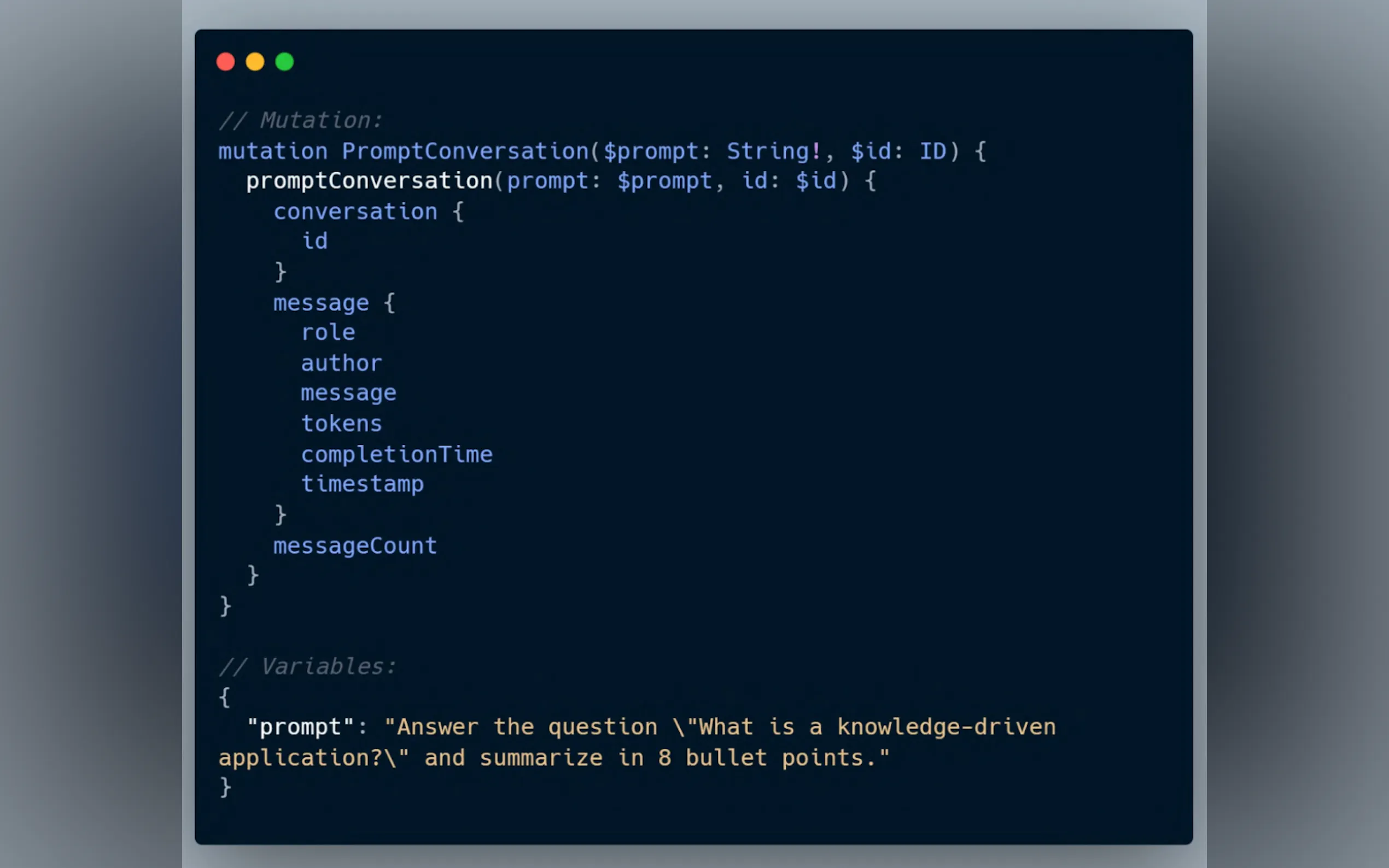Click the 'completionTime' field
The height and width of the screenshot is (868, 1389).
point(397,455)
